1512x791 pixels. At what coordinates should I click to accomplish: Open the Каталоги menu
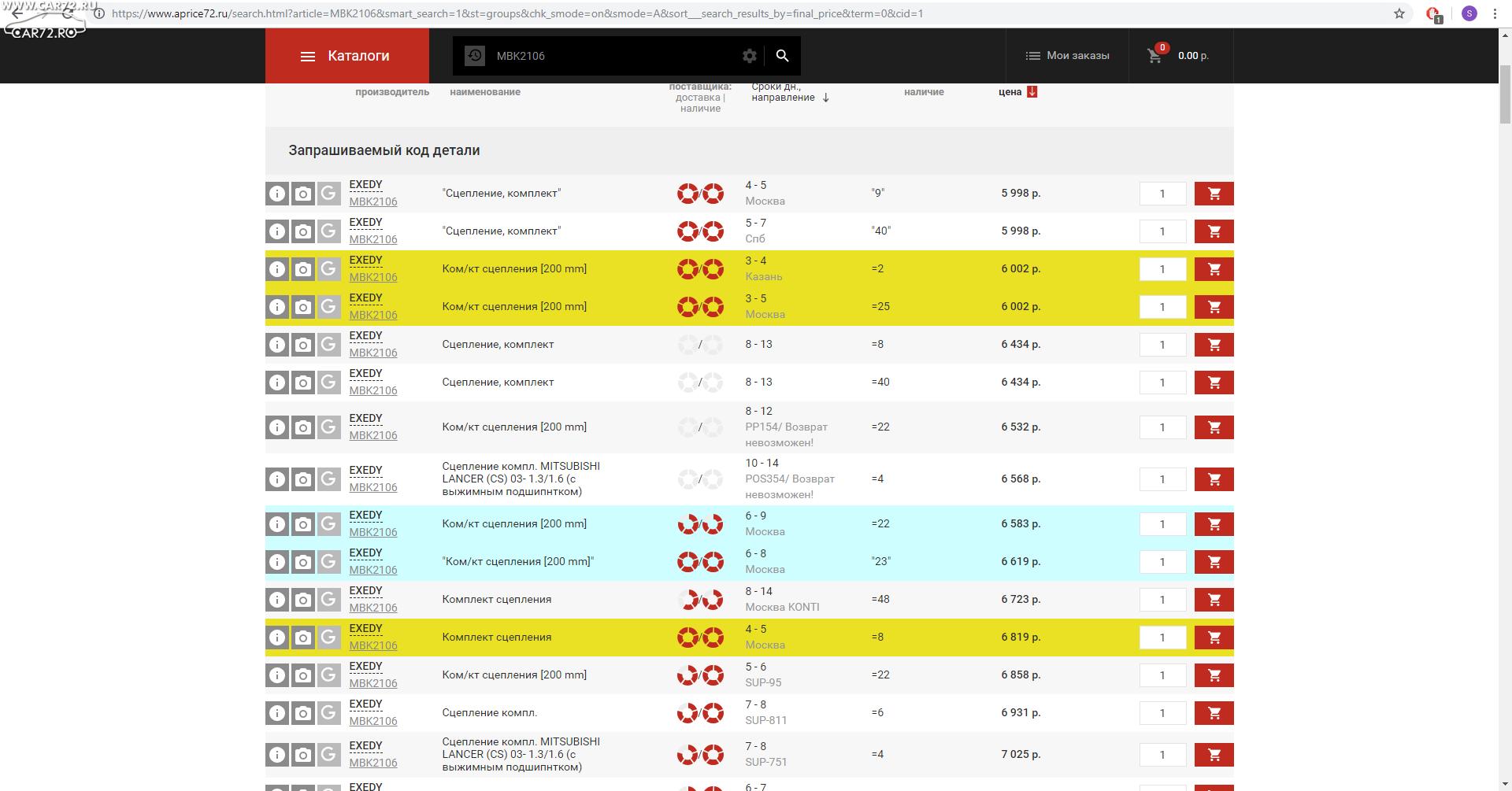click(x=346, y=56)
